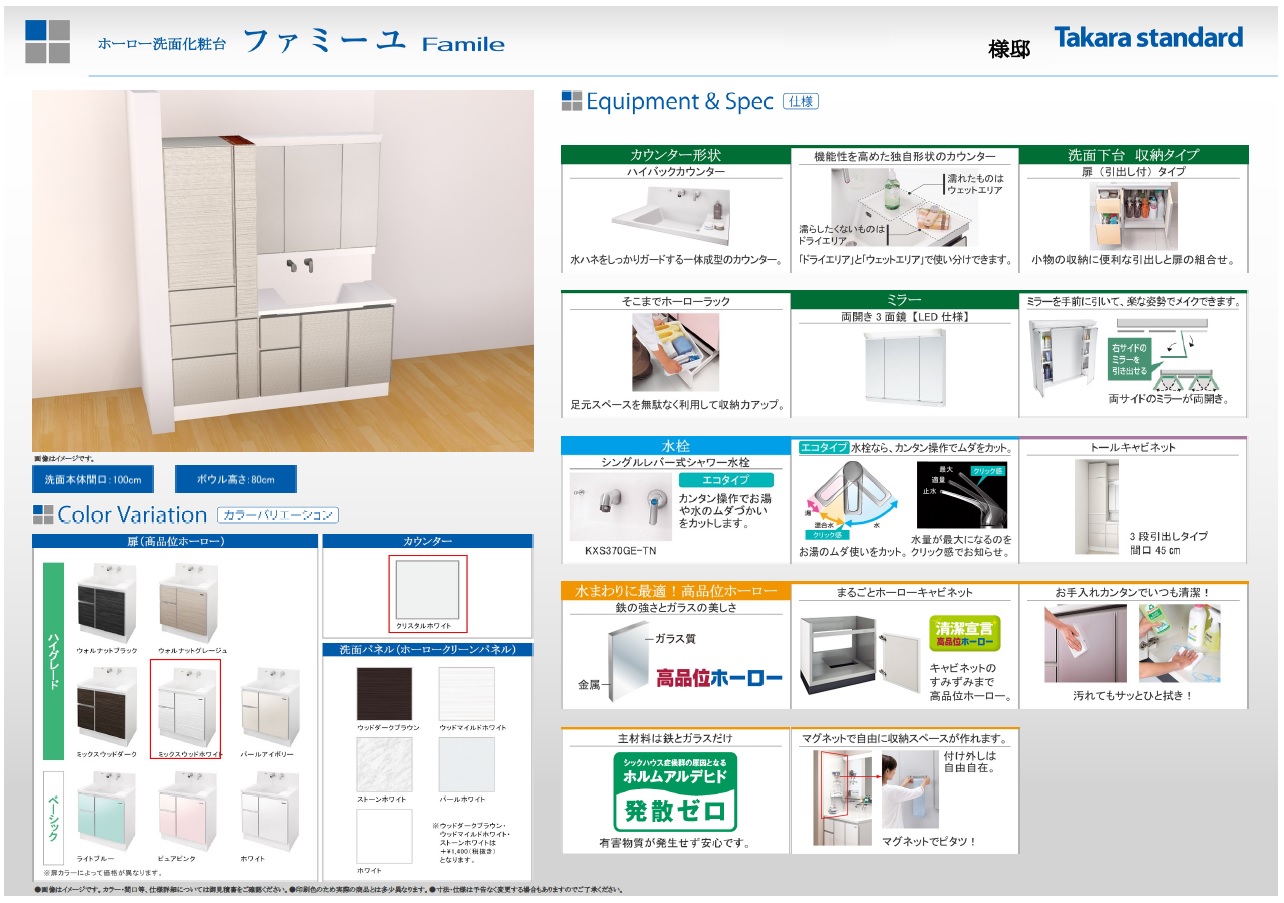Pick the ピュアピンク cabinet option

pos(187,811)
